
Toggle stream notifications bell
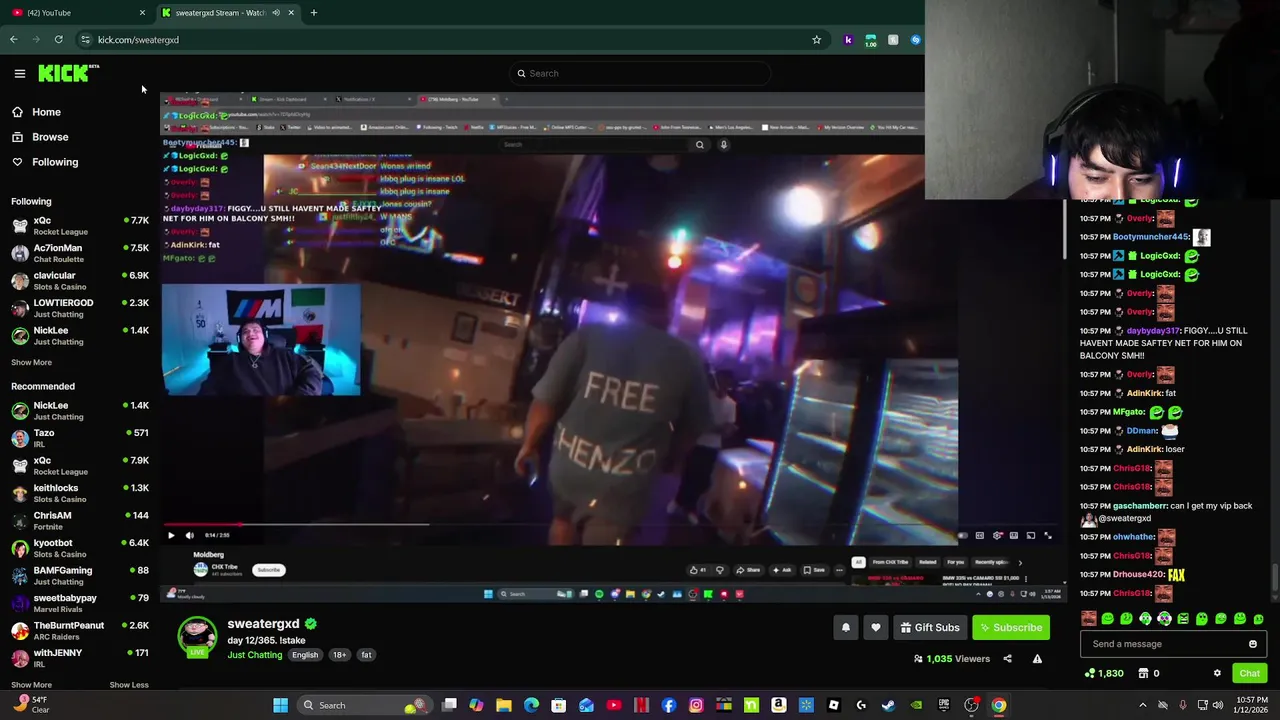pyautogui.click(x=845, y=628)
